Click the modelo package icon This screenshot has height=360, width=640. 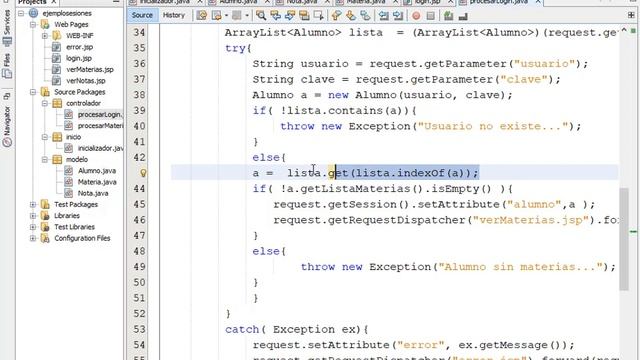tap(57, 160)
